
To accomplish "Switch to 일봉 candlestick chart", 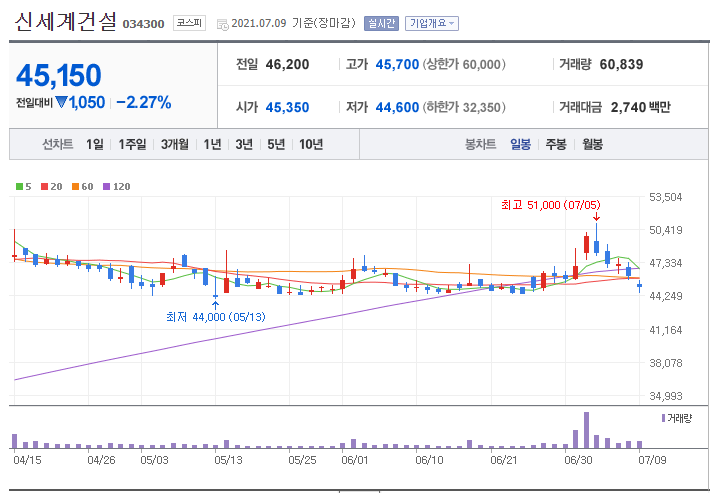I will click(x=520, y=144).
